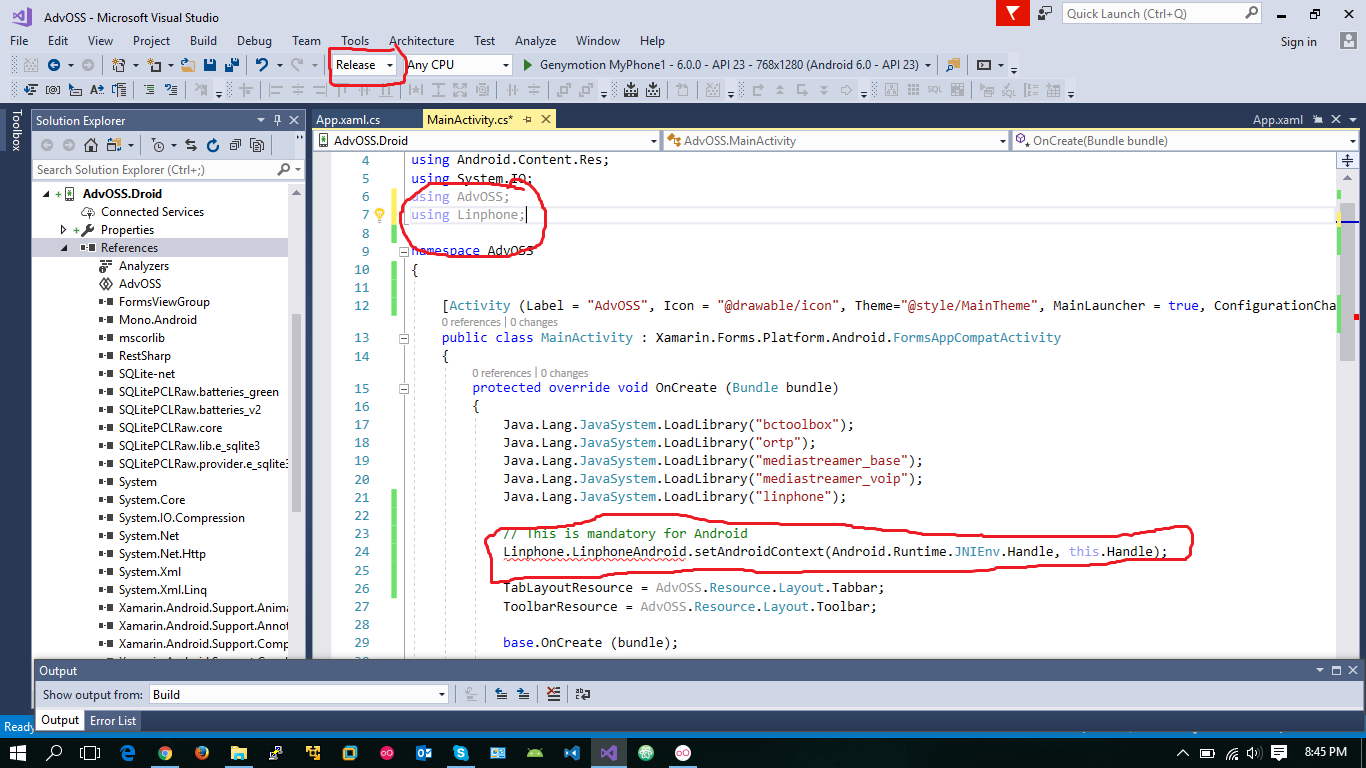
Task: Open the Windows Start menu
Action: pyautogui.click(x=17, y=752)
